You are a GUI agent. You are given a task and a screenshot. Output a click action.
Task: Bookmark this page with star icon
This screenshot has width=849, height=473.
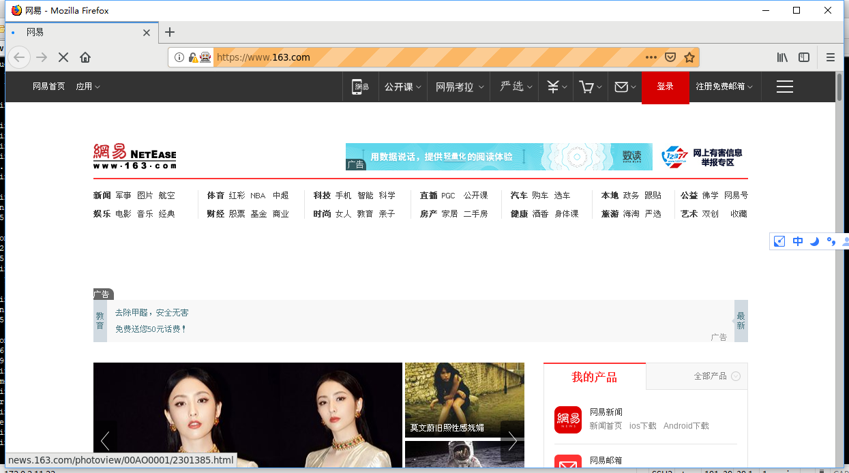(x=689, y=57)
